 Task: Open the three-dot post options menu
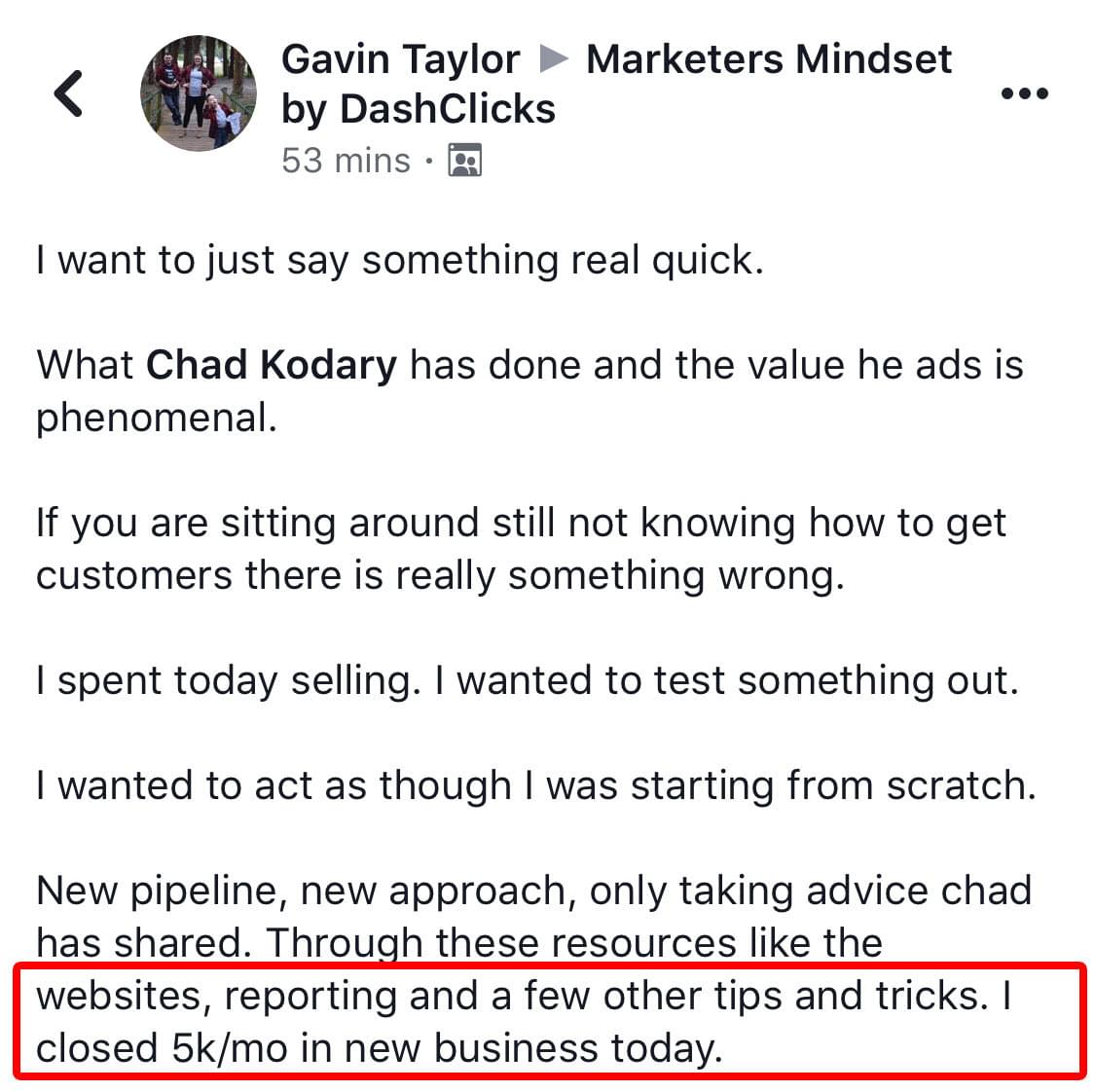coord(1024,92)
